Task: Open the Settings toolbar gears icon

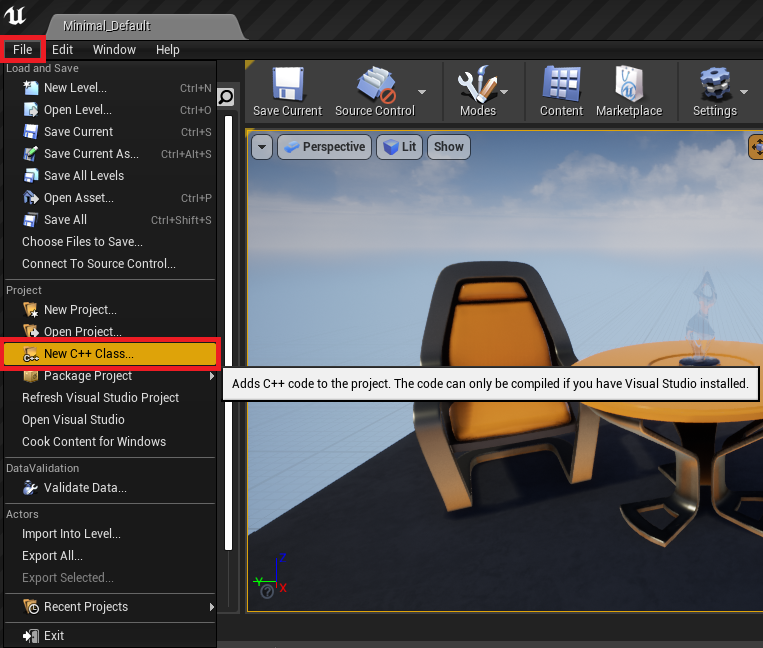Action: (714, 84)
